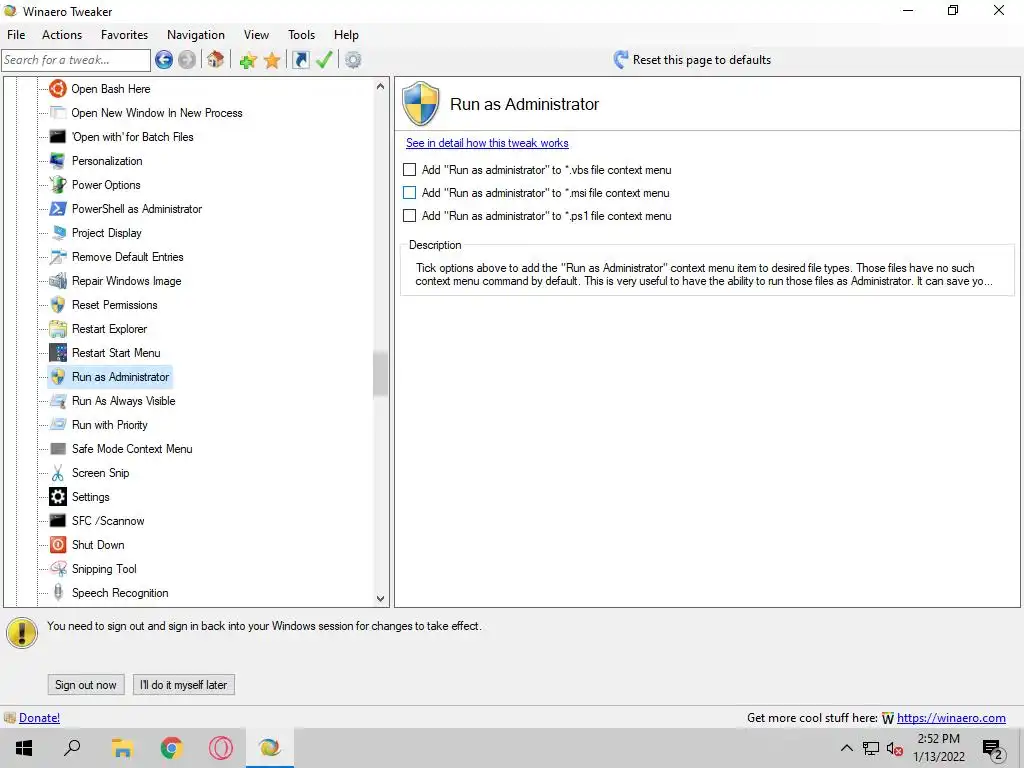Open the View menu
1024x768 pixels.
(x=256, y=35)
